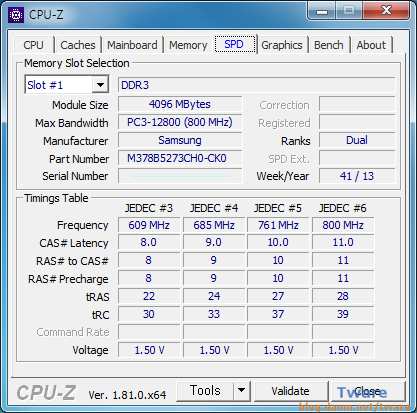The image size is (417, 413).
Task: Click the CPU-Z app icon in title bar
Action: pyautogui.click(x=16, y=15)
